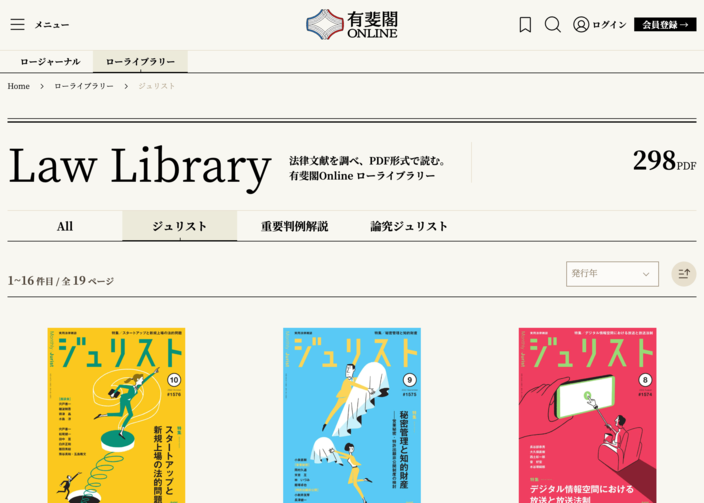This screenshot has height=503, width=704.
Task: Select the ジュリスト category tab
Action: click(x=180, y=226)
